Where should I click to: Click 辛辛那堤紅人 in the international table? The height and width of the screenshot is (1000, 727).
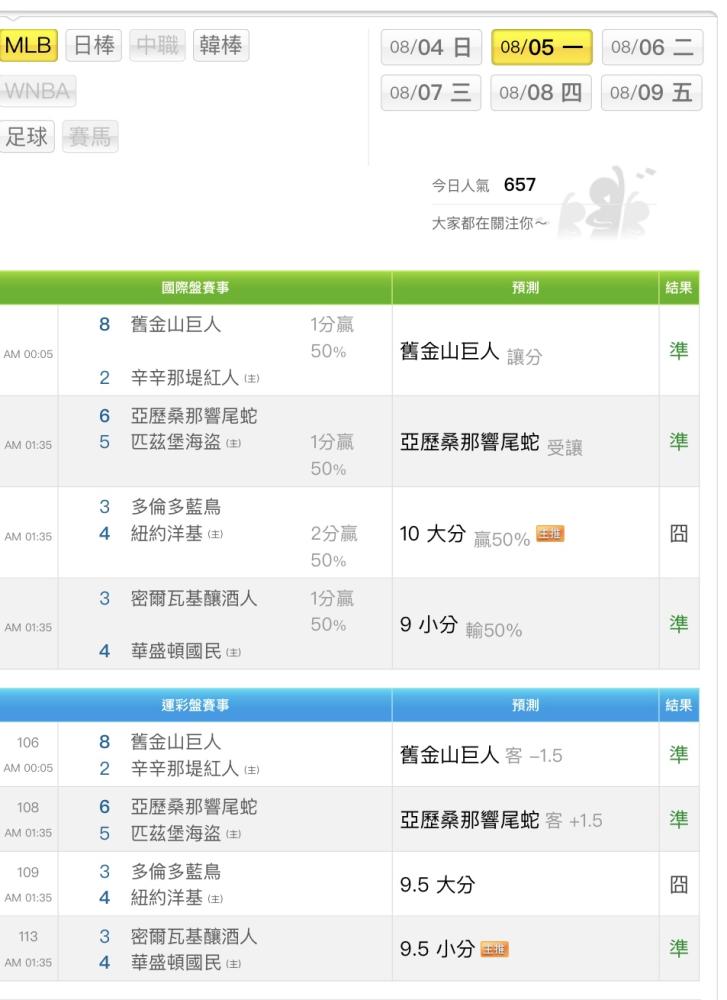185,378
